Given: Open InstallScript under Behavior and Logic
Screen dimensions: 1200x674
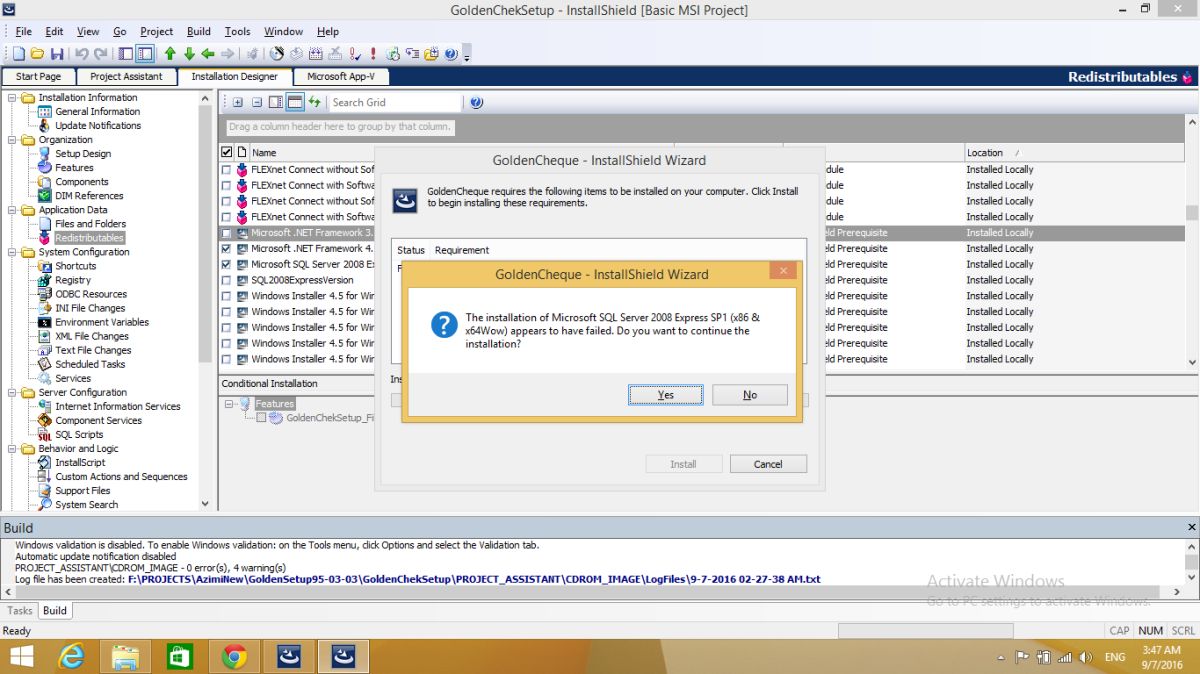Looking at the screenshot, I should click(80, 462).
